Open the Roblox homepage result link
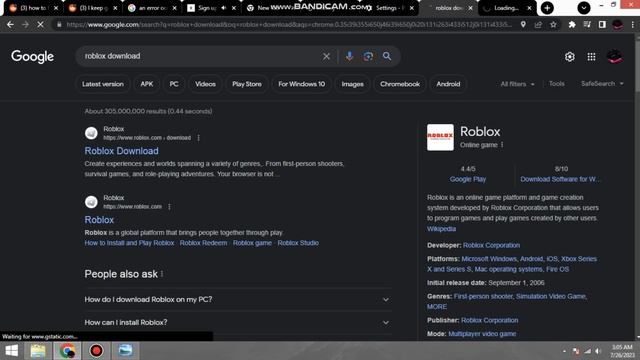 99,220
